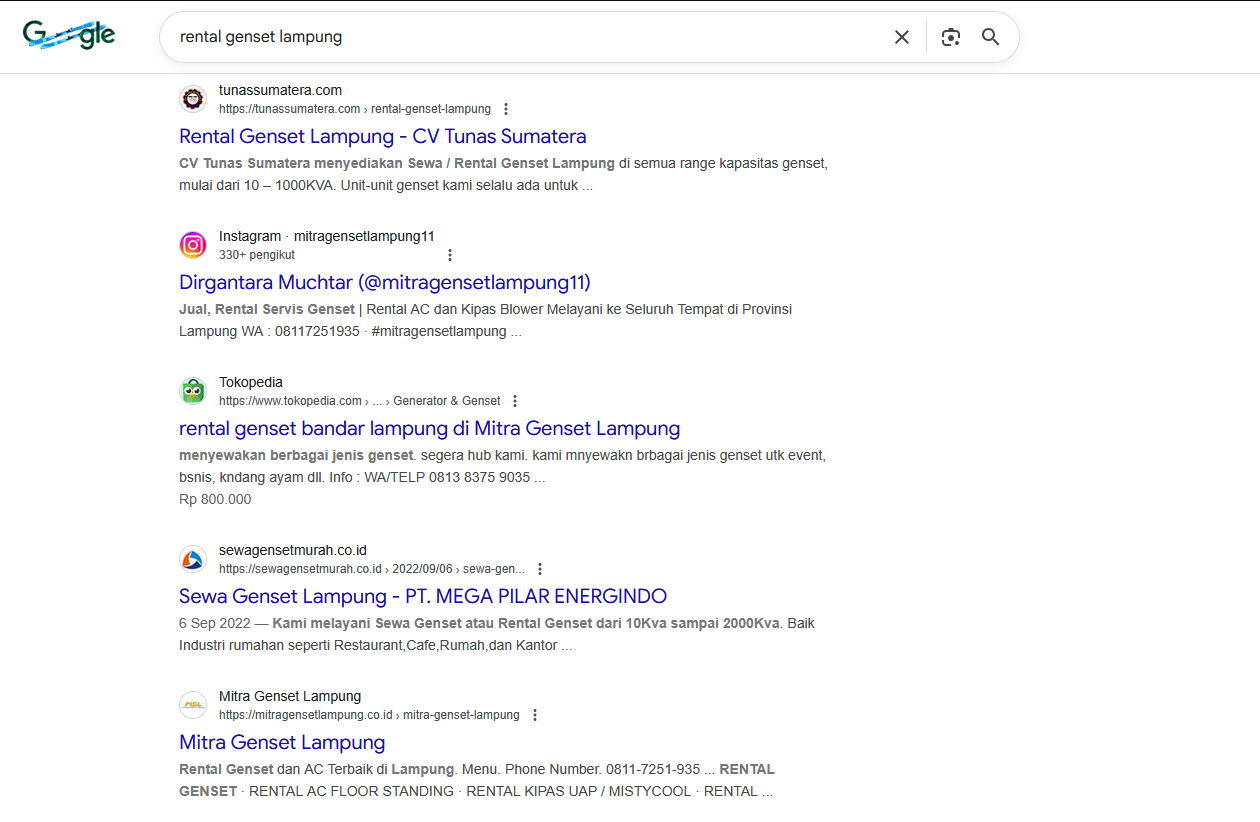Open Rental Genset Lampung - CV Tunas Sumatera
Viewport: 1260px width, 822px height.
pyautogui.click(x=382, y=136)
